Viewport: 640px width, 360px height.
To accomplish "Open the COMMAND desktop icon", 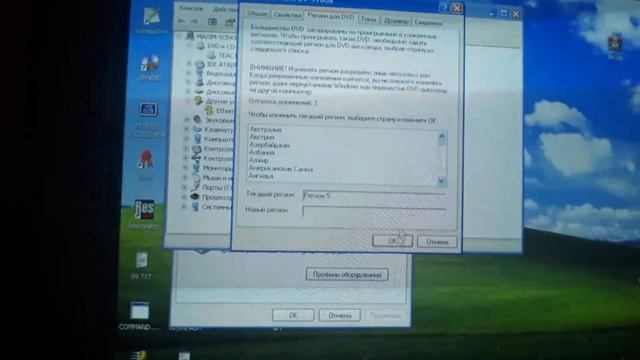I will (139, 316).
